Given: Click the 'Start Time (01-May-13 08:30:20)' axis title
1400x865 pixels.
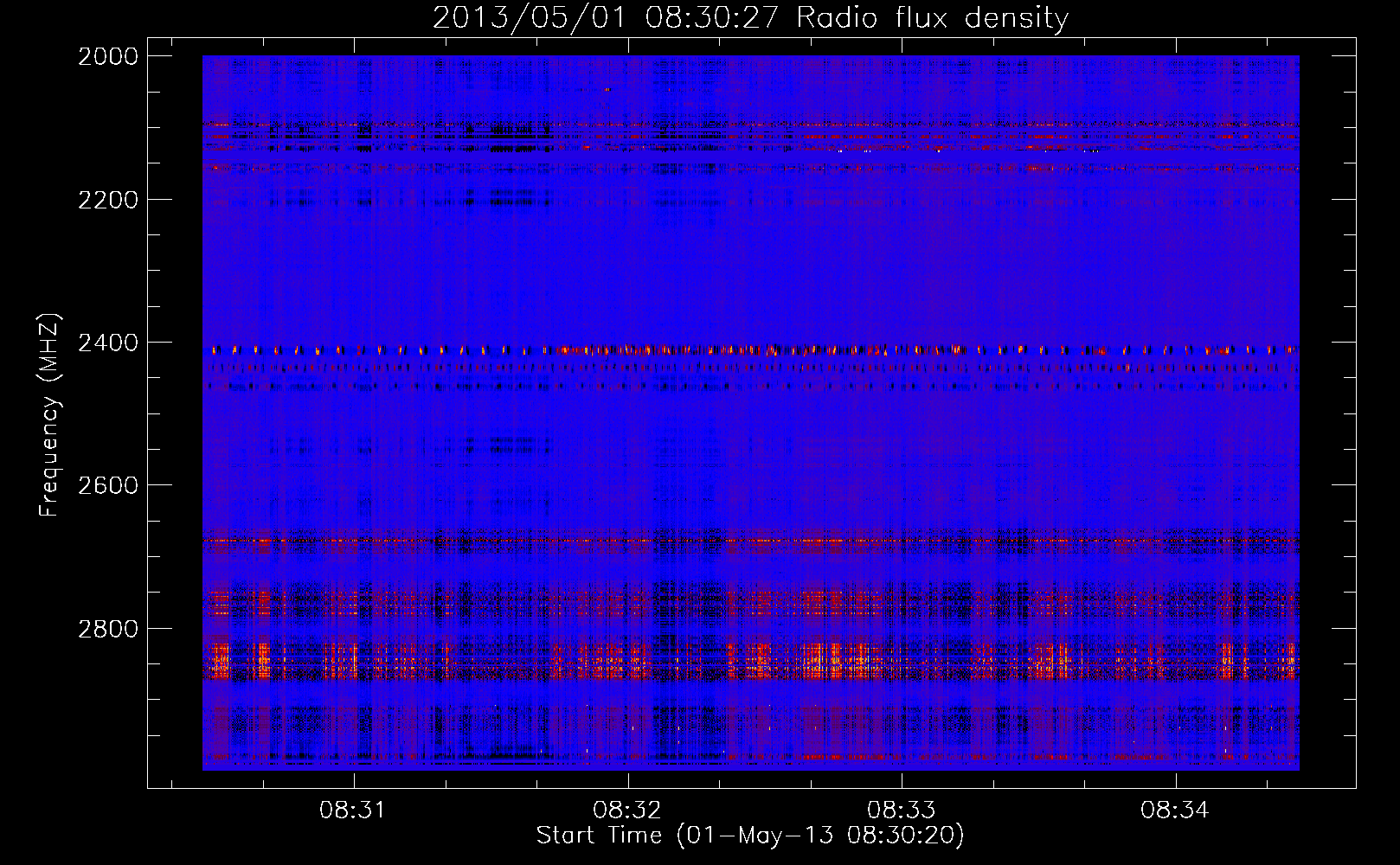Looking at the screenshot, I should tap(750, 836).
